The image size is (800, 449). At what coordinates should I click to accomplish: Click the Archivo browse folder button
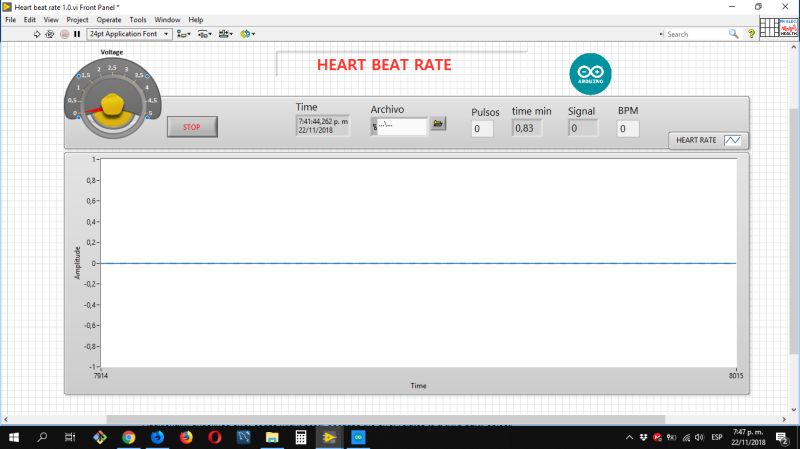[438, 123]
